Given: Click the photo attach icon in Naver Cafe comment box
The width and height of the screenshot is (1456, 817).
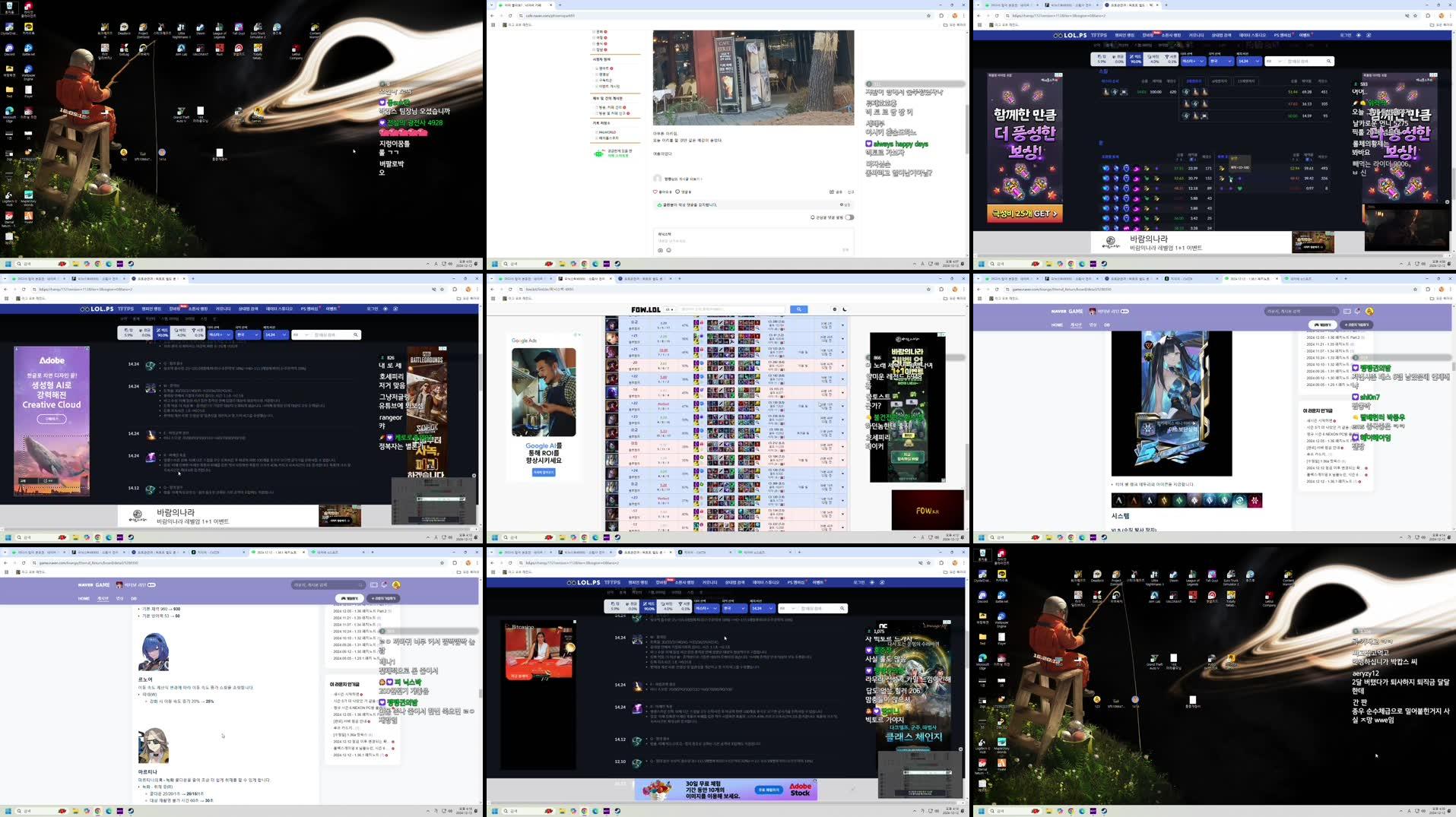Looking at the screenshot, I should [660, 250].
